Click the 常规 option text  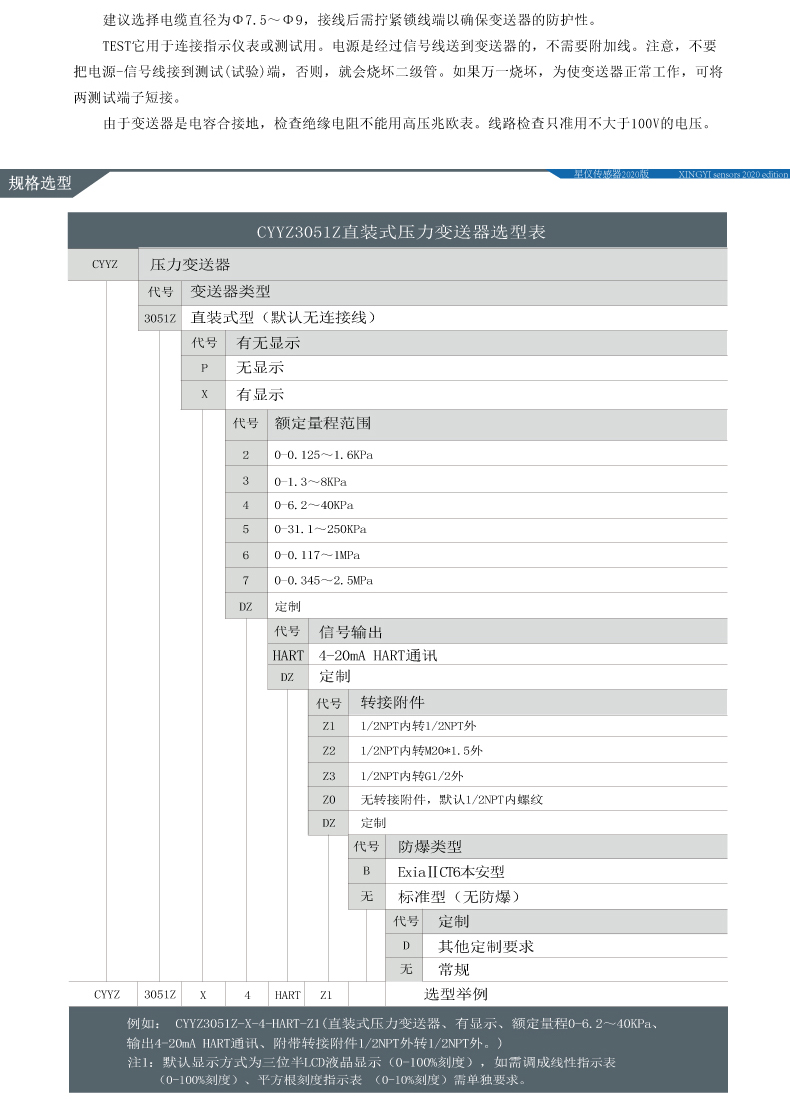pyautogui.click(x=454, y=969)
